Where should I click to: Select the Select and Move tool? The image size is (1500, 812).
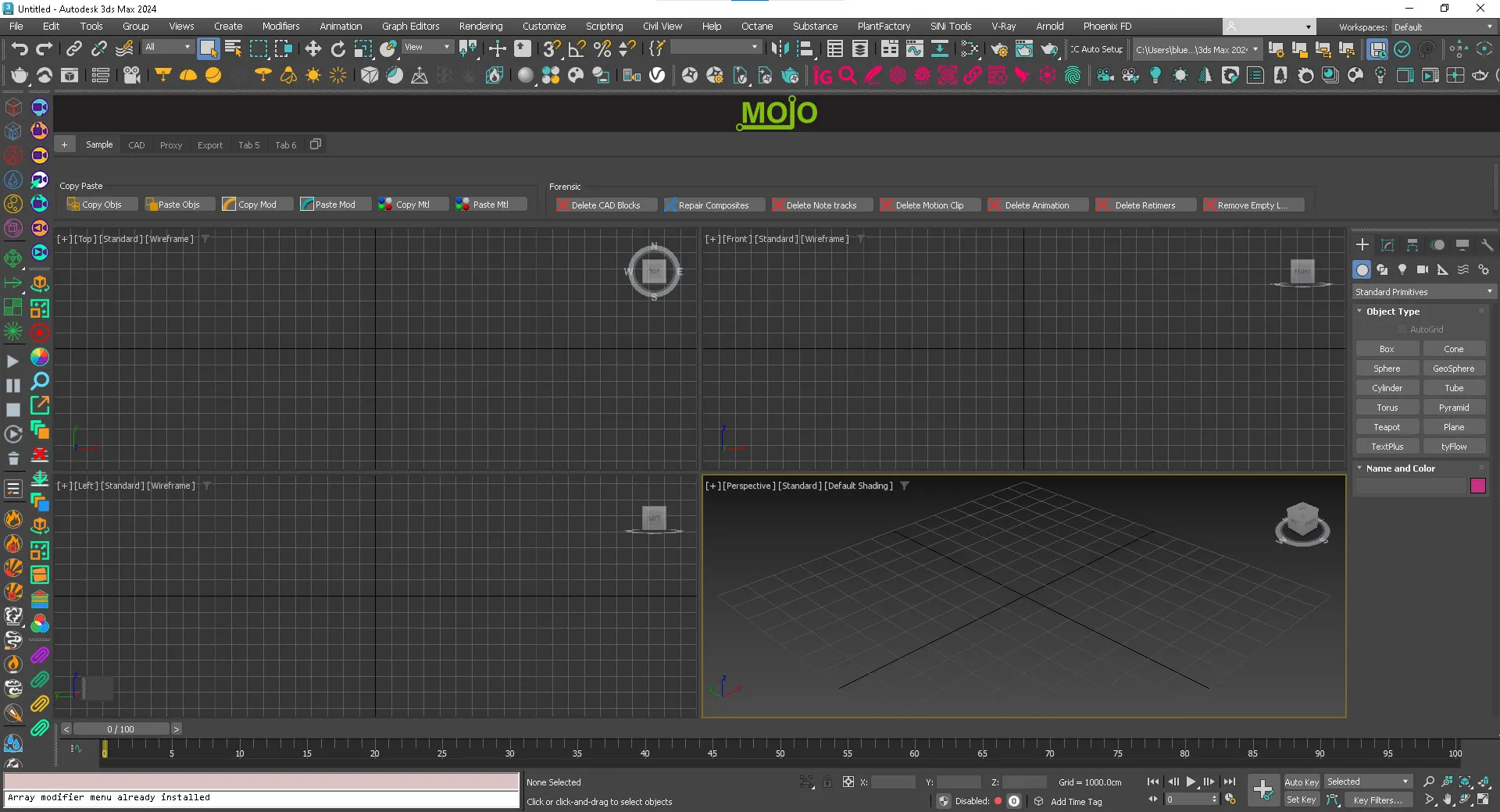313,49
